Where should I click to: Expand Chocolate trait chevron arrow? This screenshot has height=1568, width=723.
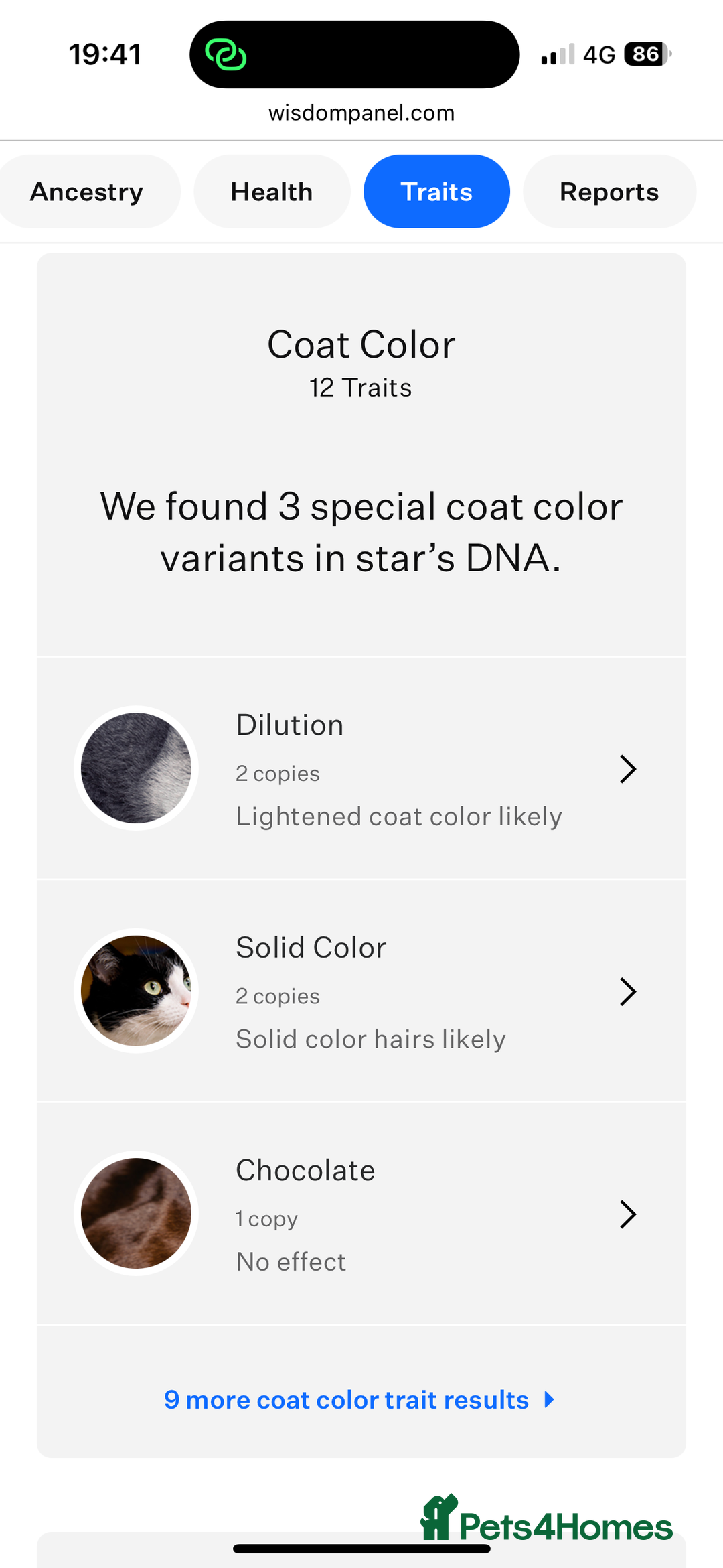(627, 1214)
